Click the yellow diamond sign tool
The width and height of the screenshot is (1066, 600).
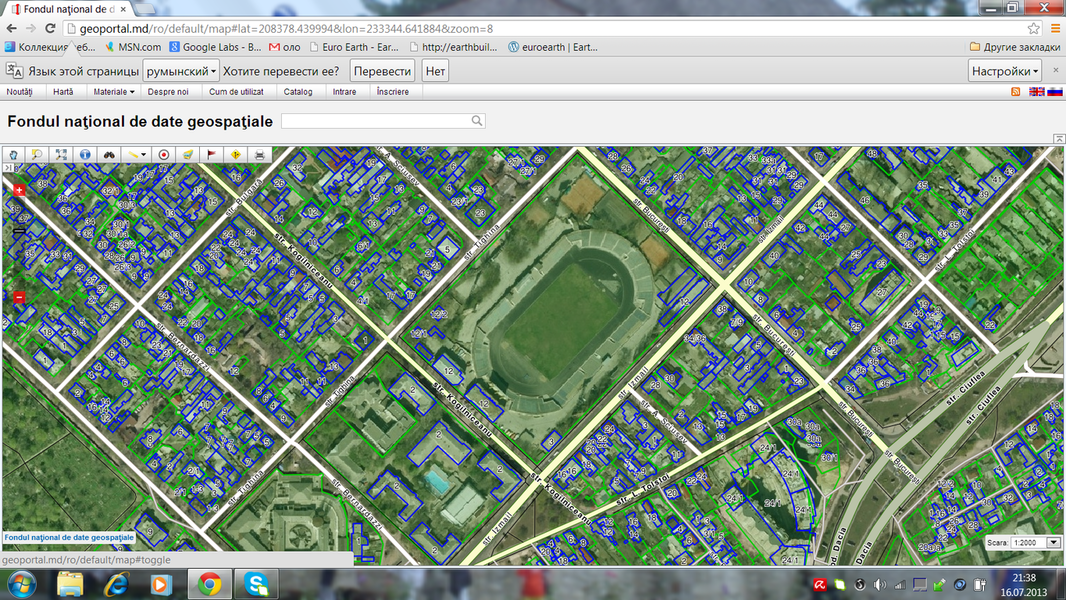click(236, 155)
